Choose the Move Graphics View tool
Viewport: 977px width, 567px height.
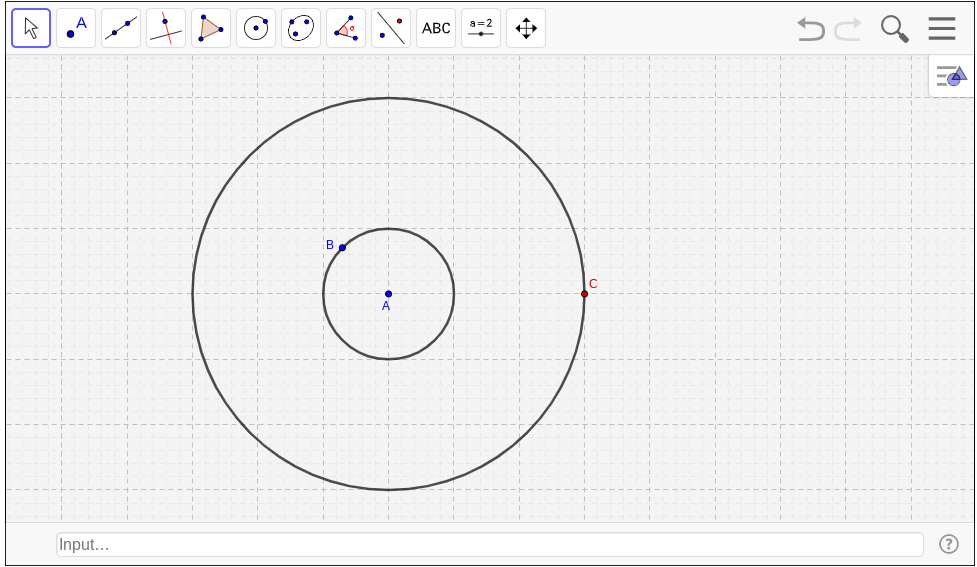coord(526,28)
